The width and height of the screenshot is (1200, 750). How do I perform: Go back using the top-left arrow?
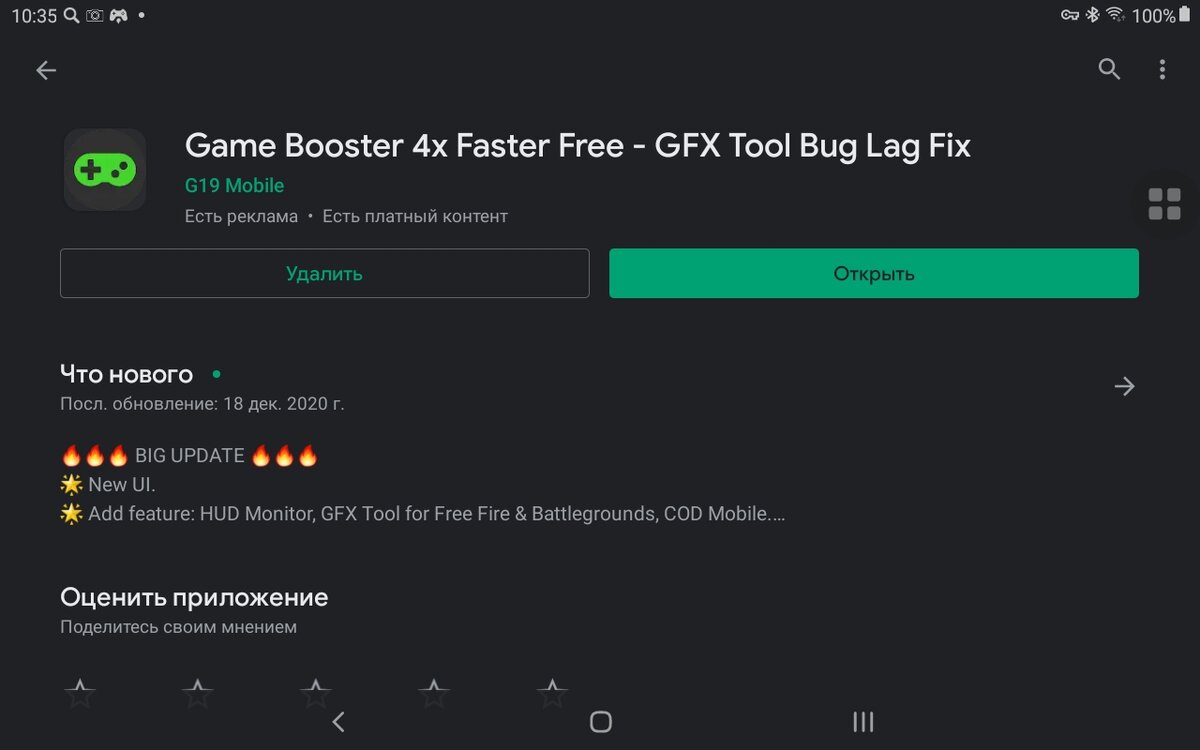[46, 70]
